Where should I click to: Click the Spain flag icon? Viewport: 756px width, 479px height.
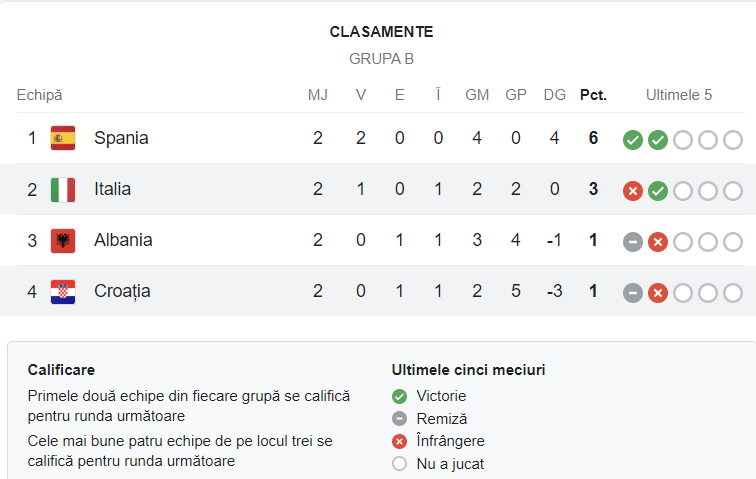click(x=63, y=138)
